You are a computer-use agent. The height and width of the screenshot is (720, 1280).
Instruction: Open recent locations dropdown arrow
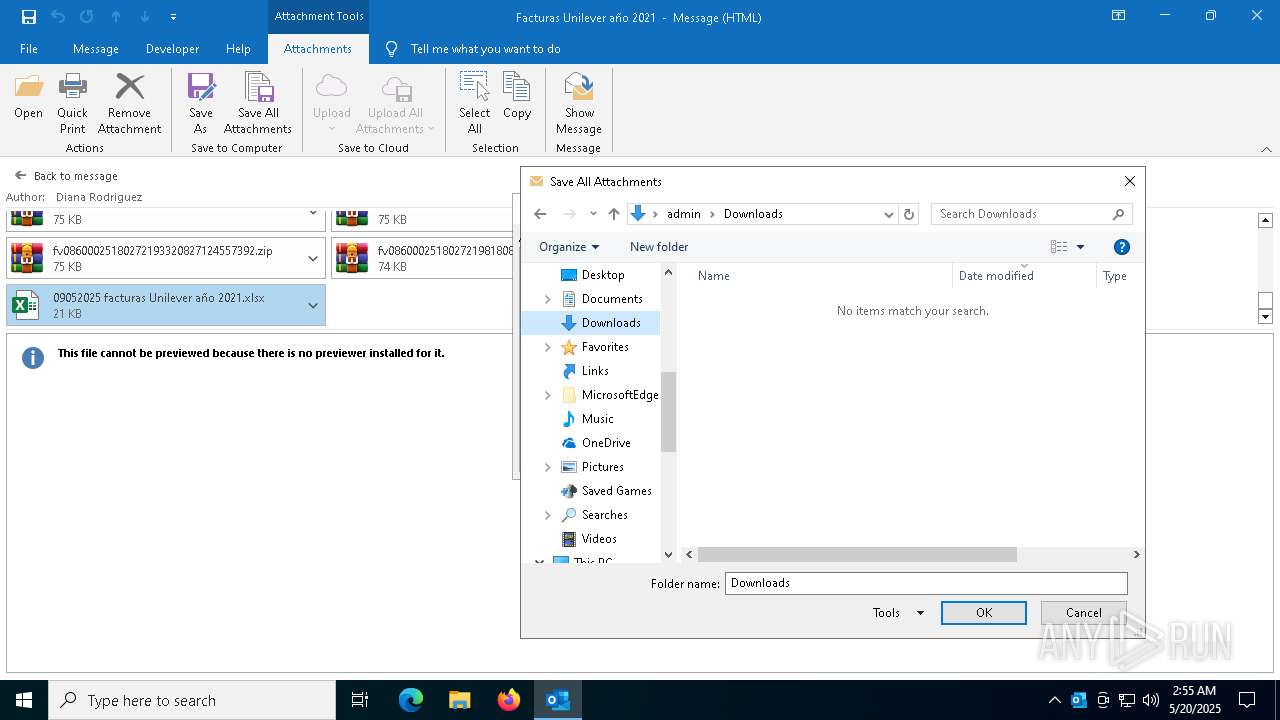click(x=593, y=214)
